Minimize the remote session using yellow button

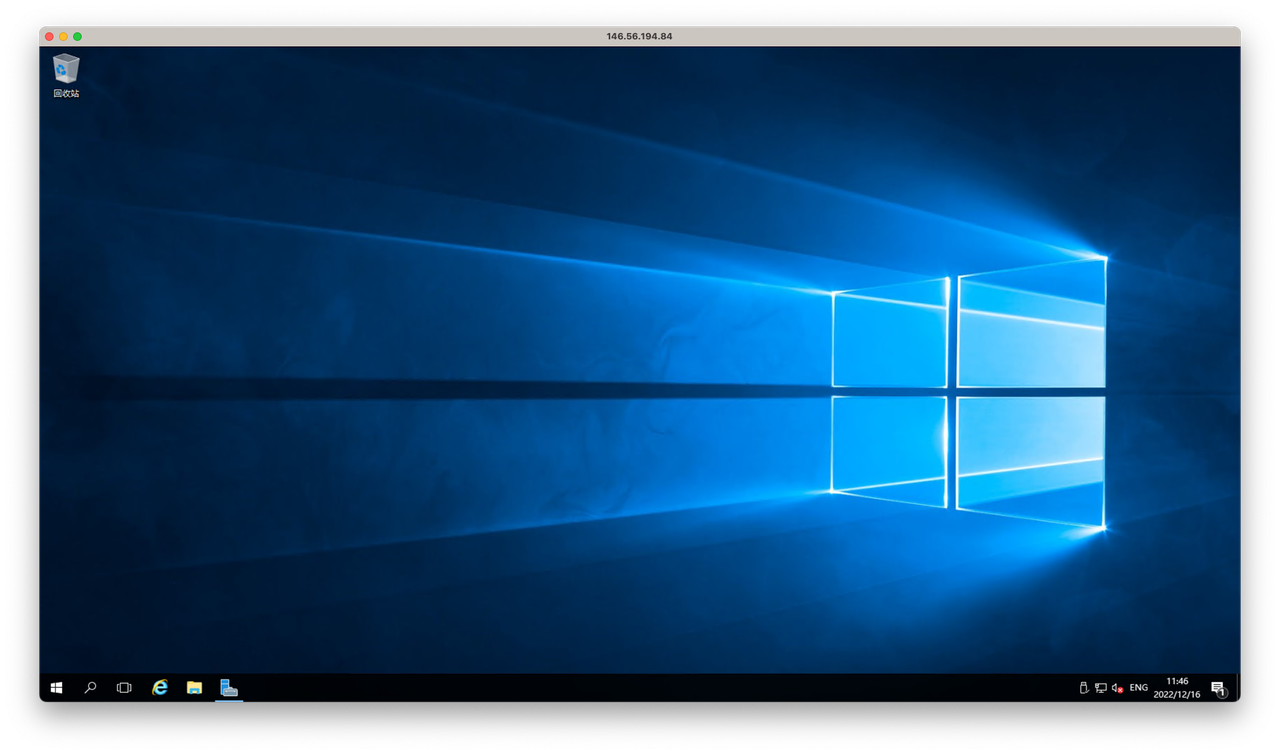click(x=63, y=36)
